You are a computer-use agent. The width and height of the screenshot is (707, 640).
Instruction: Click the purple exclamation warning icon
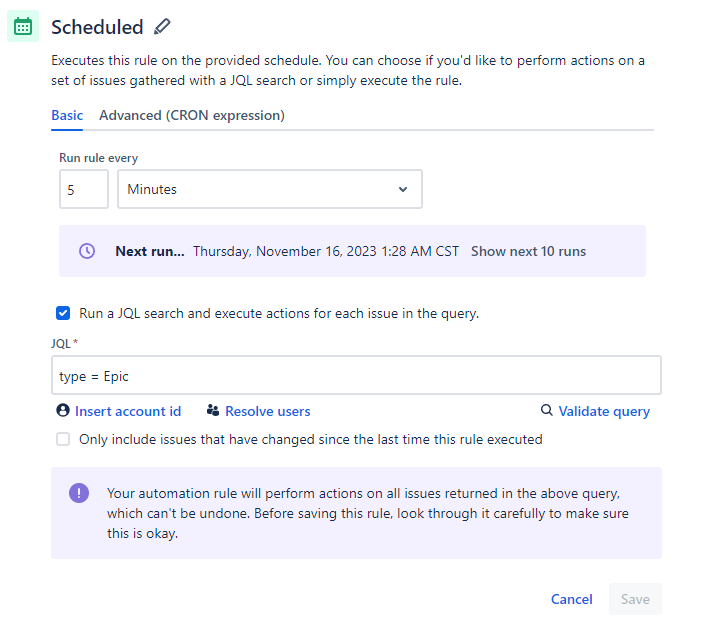79,493
